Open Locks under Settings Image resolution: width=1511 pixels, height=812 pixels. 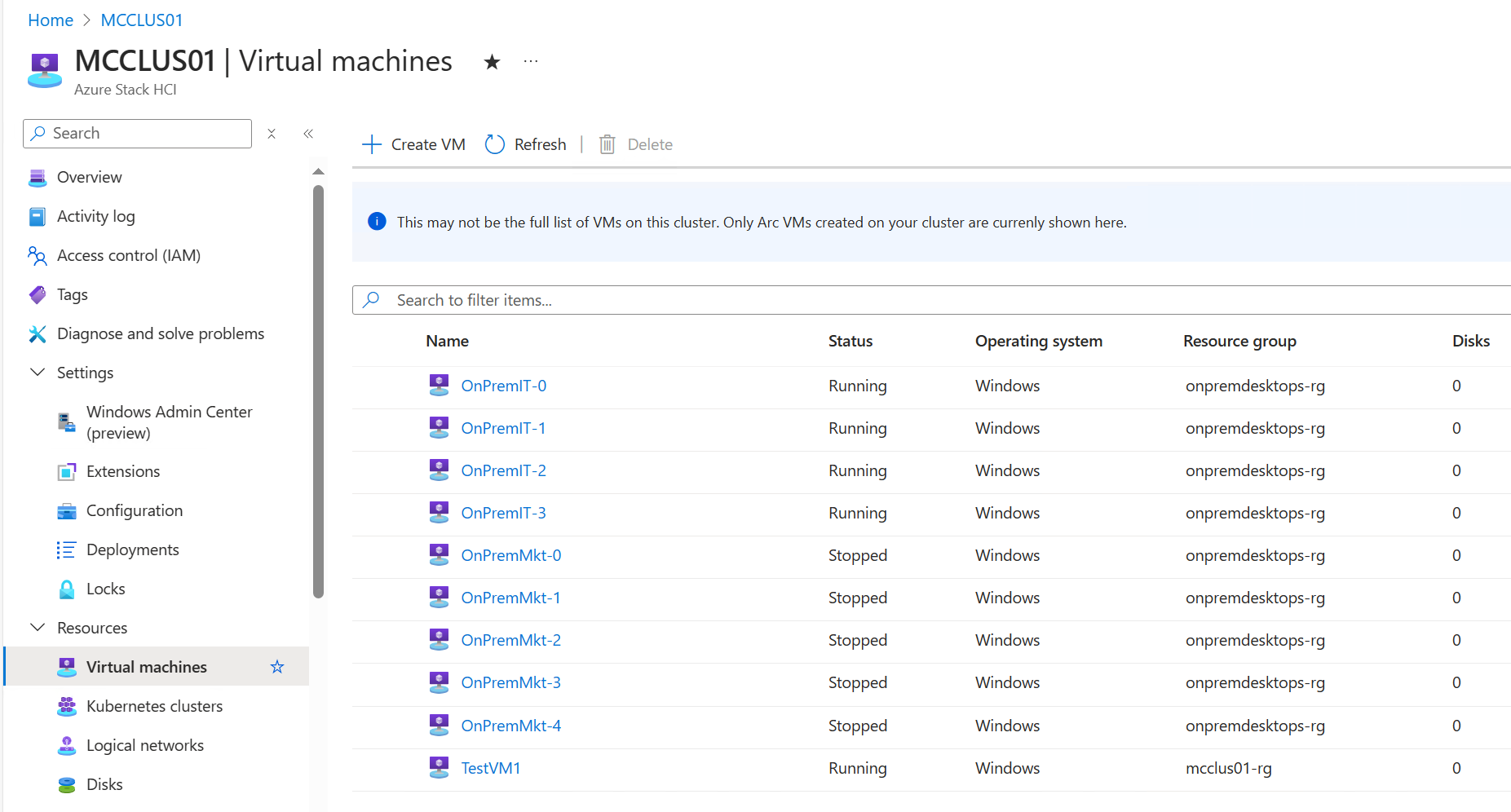tap(105, 588)
